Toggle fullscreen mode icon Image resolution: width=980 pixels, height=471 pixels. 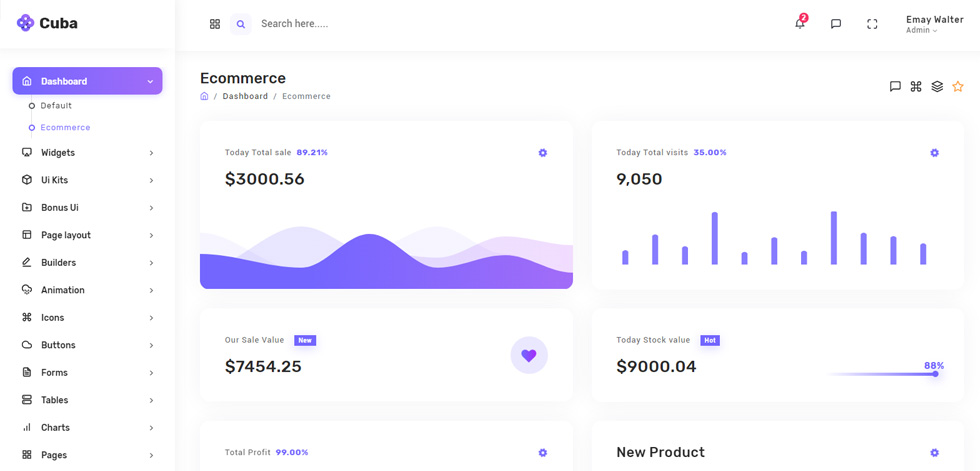[x=872, y=24]
